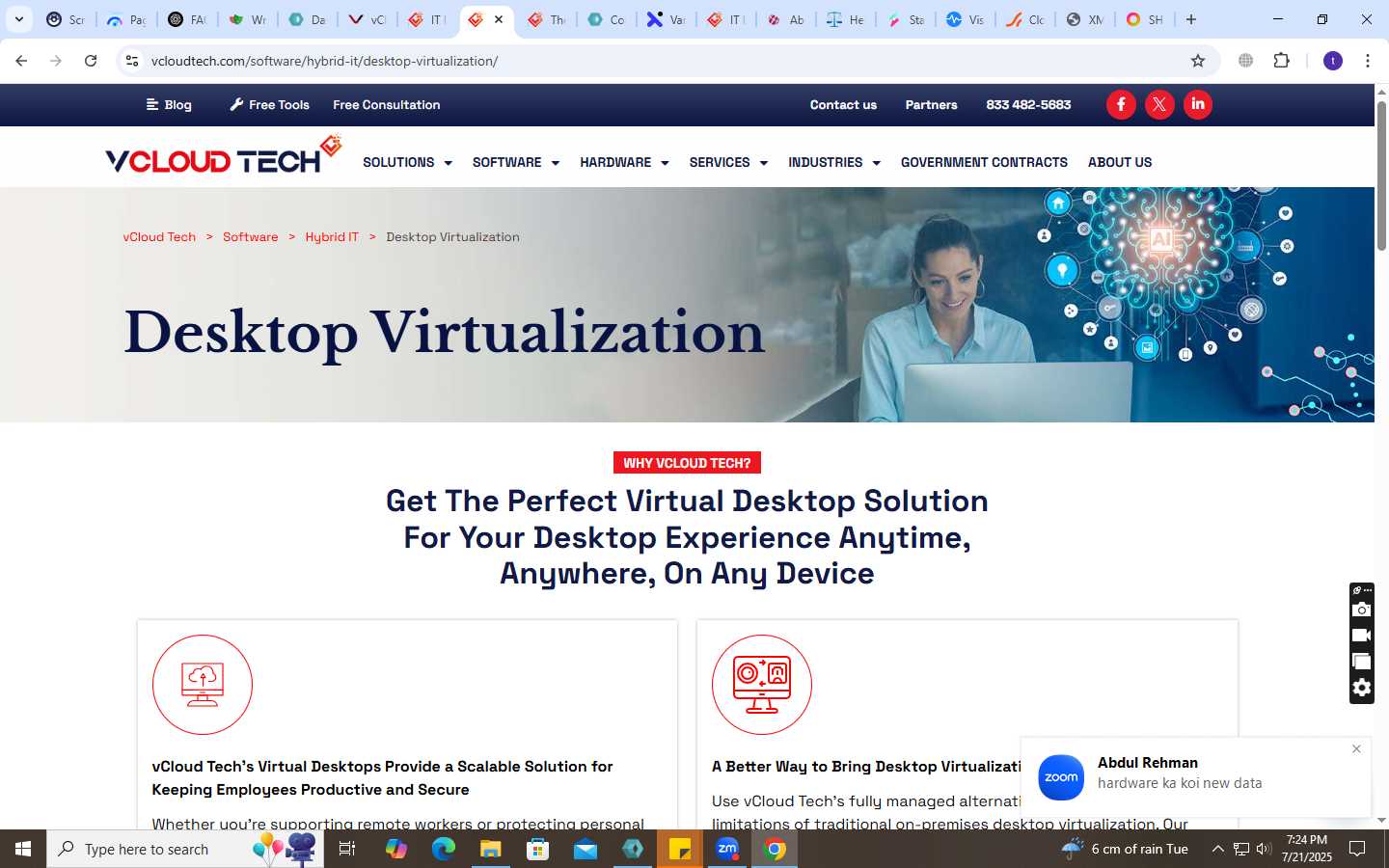Click the Chrome icon in the taskbar
Viewport: 1389px width, 868px height.
(775, 849)
